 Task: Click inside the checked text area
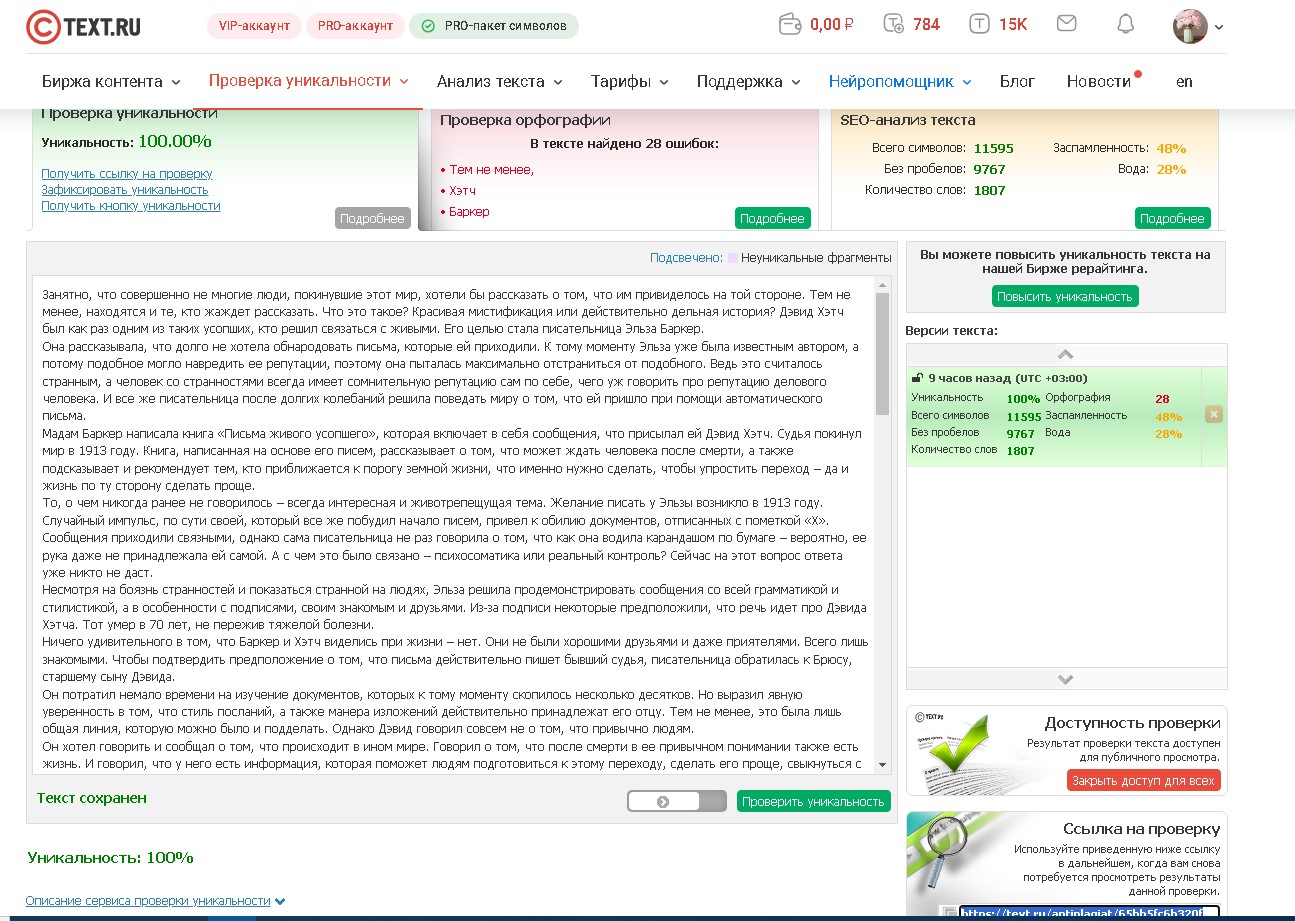coord(454,525)
